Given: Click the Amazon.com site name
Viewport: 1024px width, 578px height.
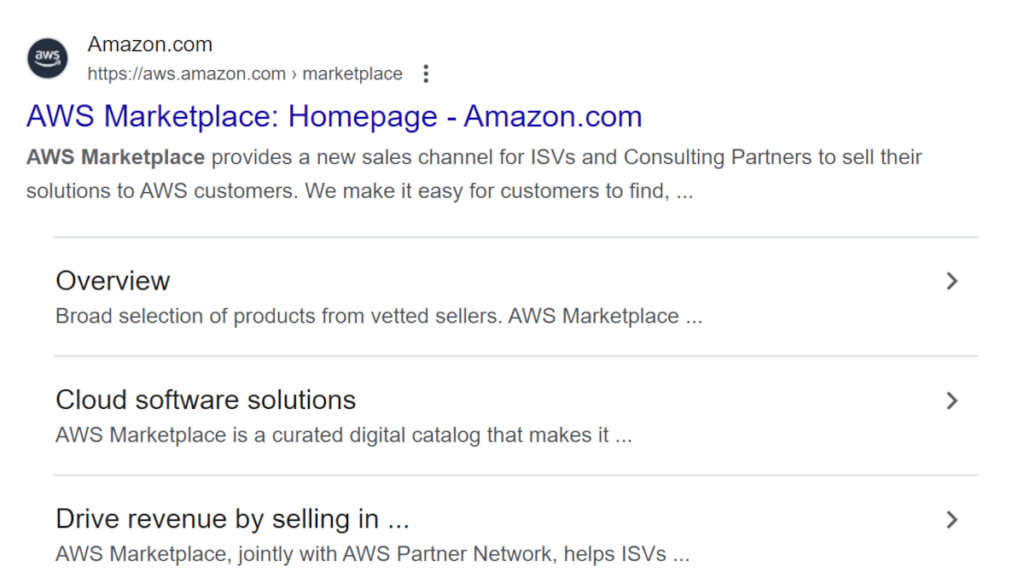Looking at the screenshot, I should pyautogui.click(x=150, y=44).
